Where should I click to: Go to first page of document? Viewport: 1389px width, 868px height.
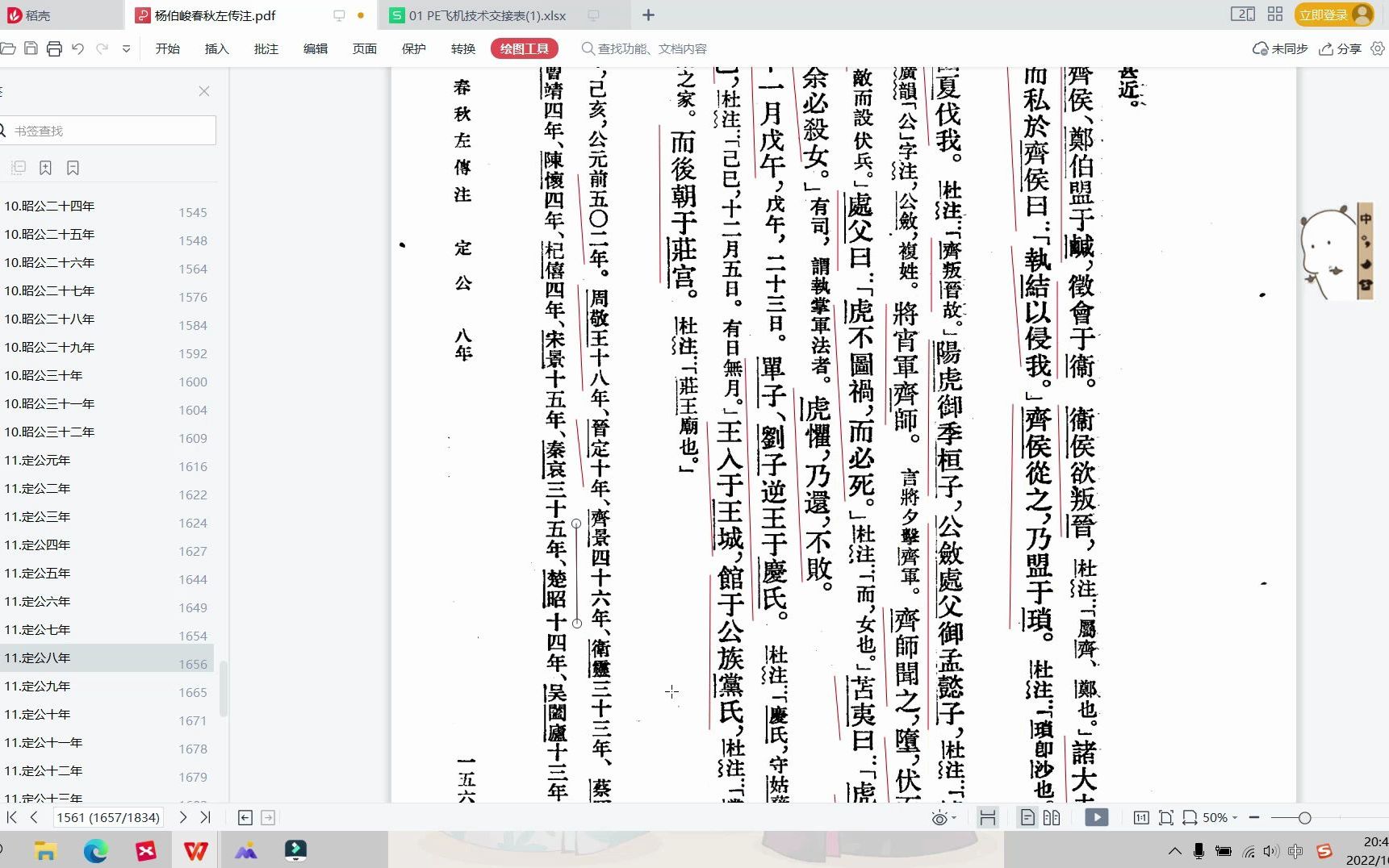(x=11, y=817)
